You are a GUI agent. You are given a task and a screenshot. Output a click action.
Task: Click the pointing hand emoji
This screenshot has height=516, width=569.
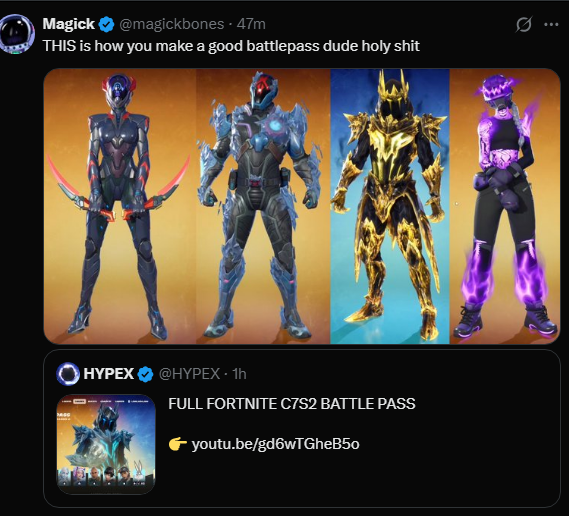(x=178, y=443)
